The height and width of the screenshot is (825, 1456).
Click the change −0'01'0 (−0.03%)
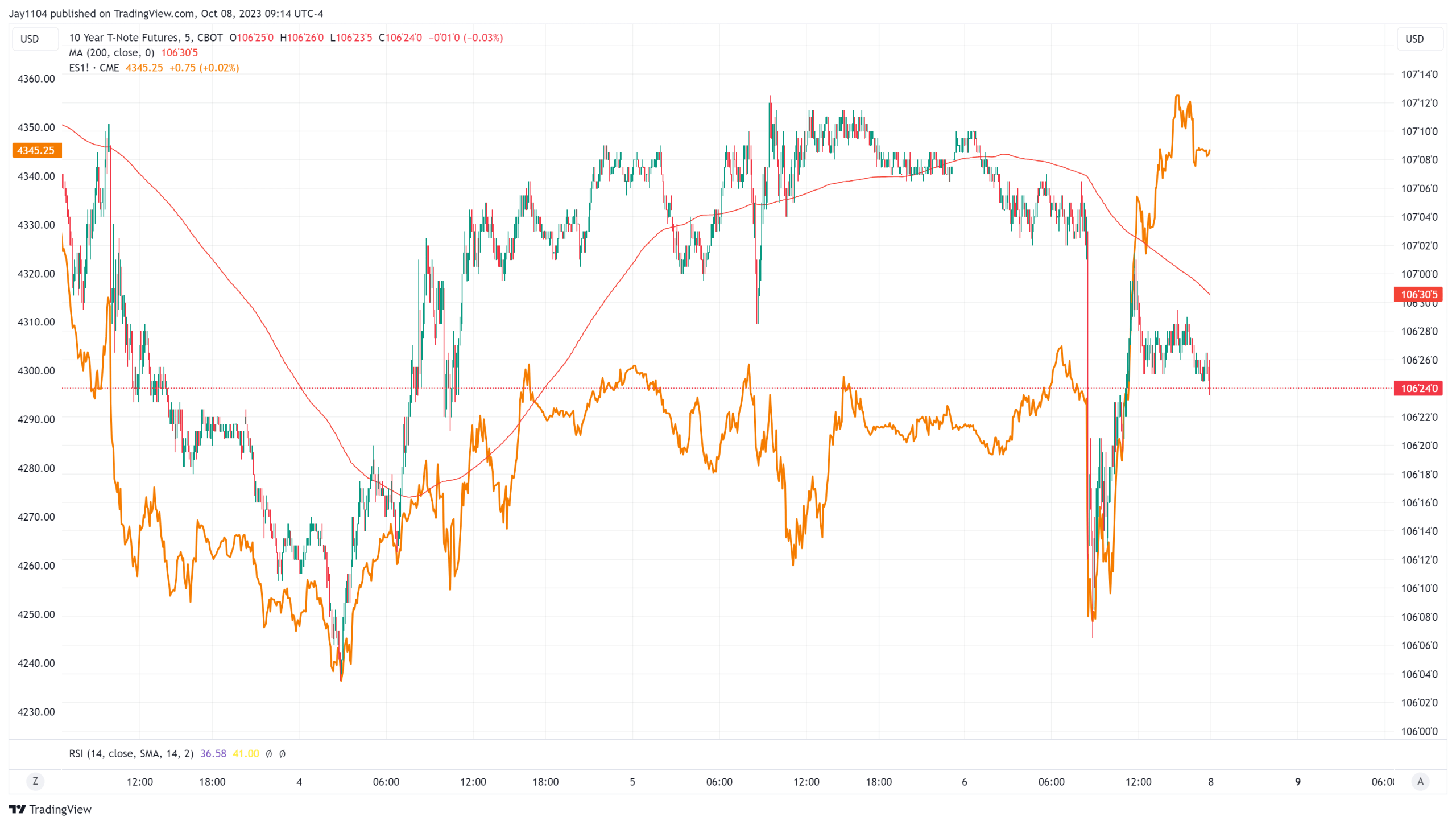[x=465, y=38]
